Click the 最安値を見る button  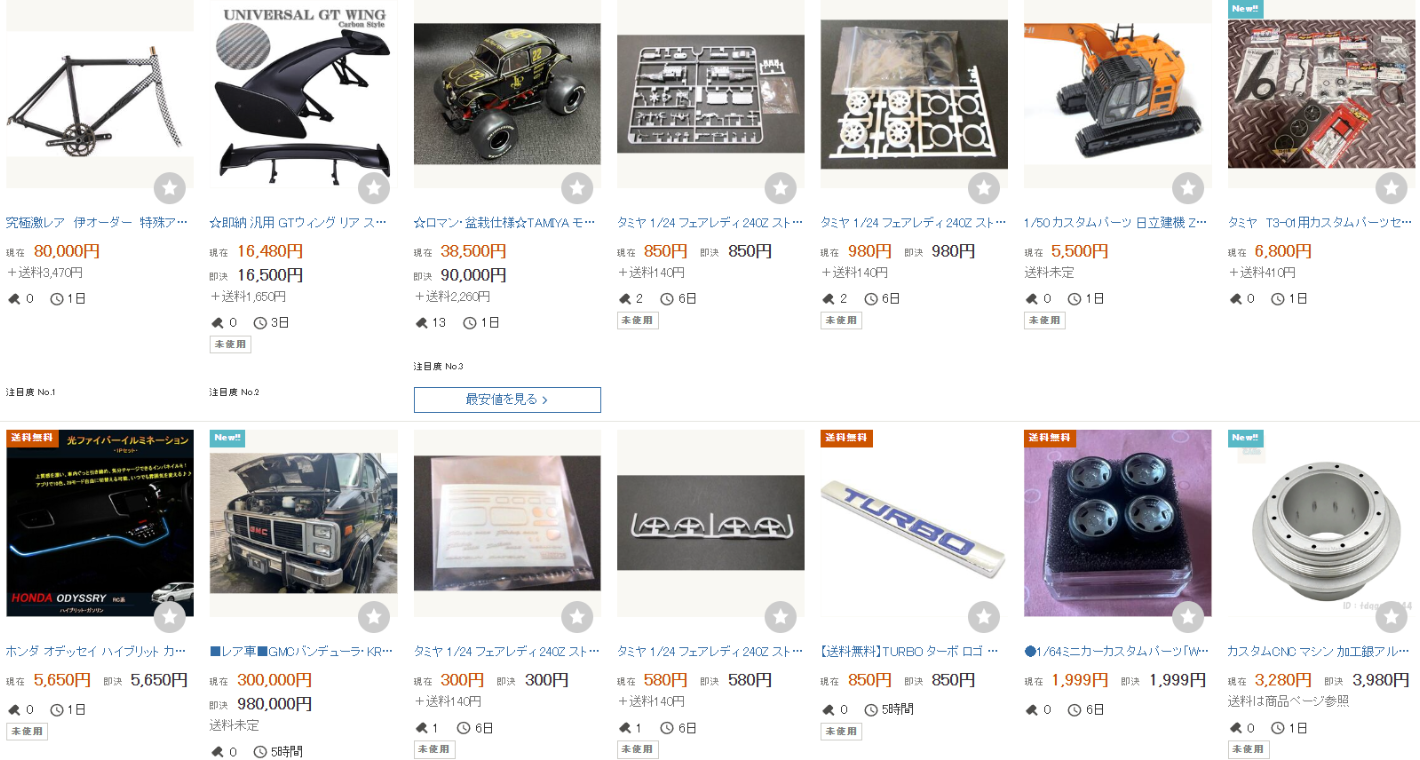pos(507,400)
